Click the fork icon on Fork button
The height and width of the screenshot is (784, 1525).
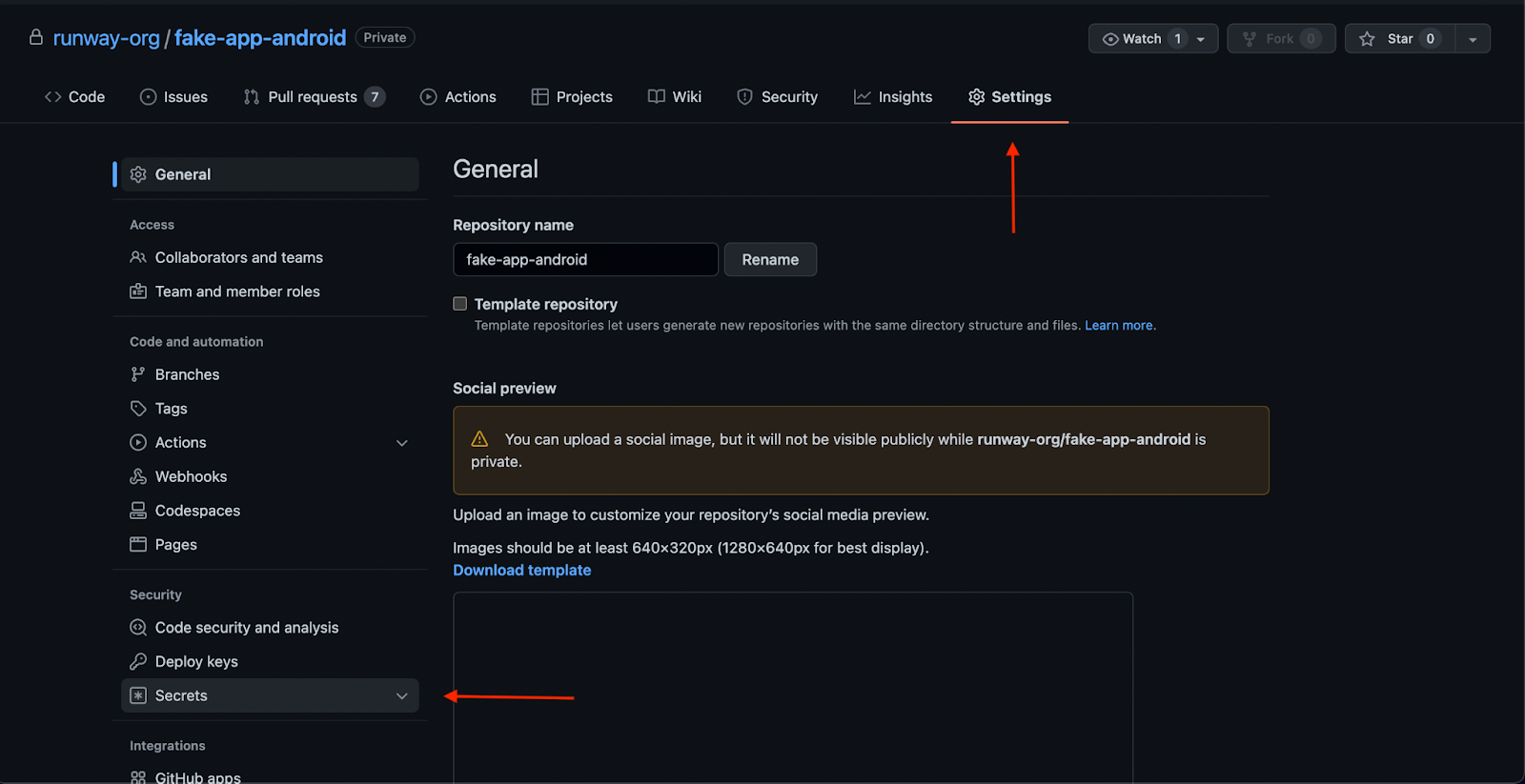[1250, 39]
